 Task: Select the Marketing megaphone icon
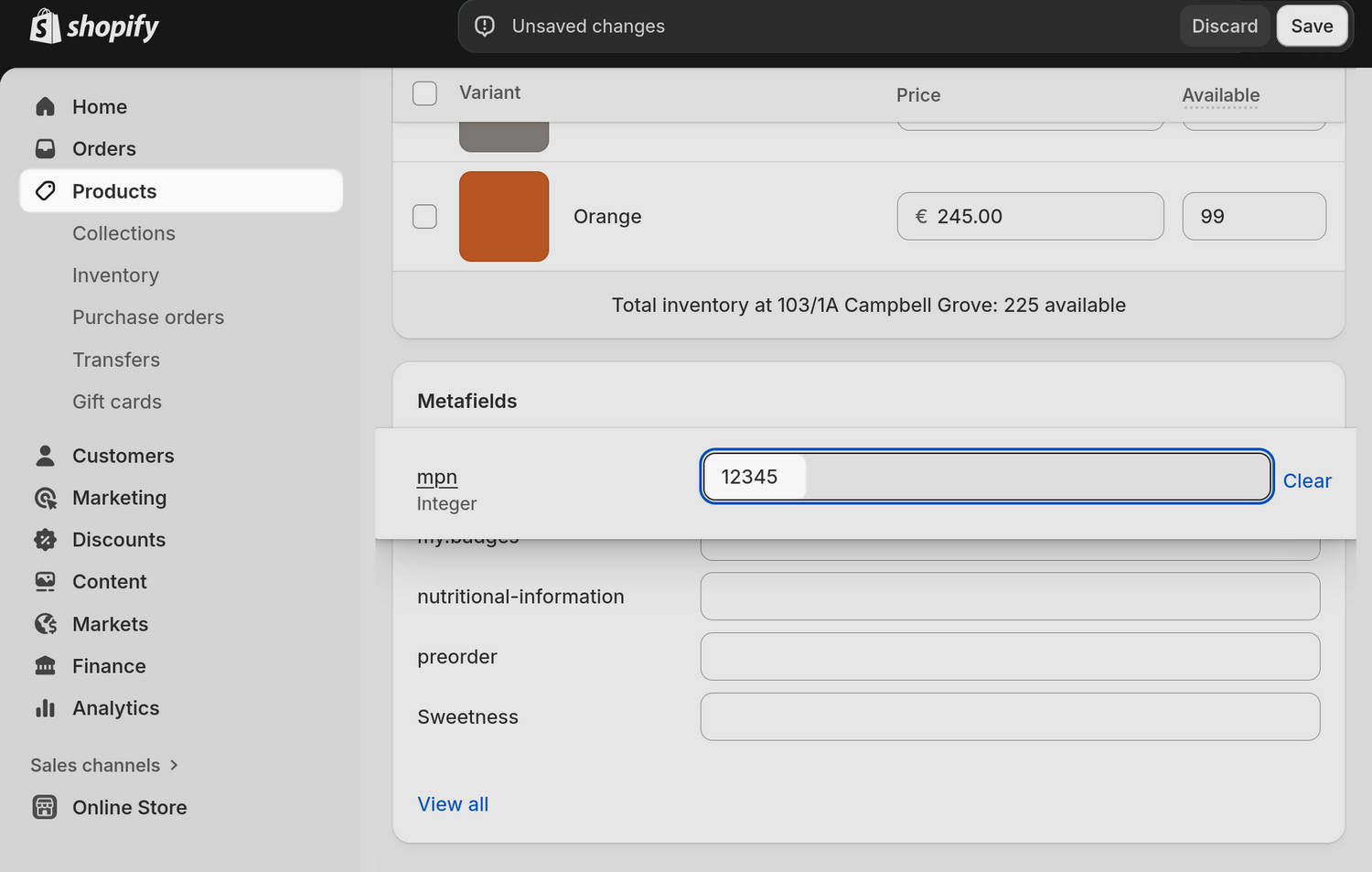click(x=45, y=498)
